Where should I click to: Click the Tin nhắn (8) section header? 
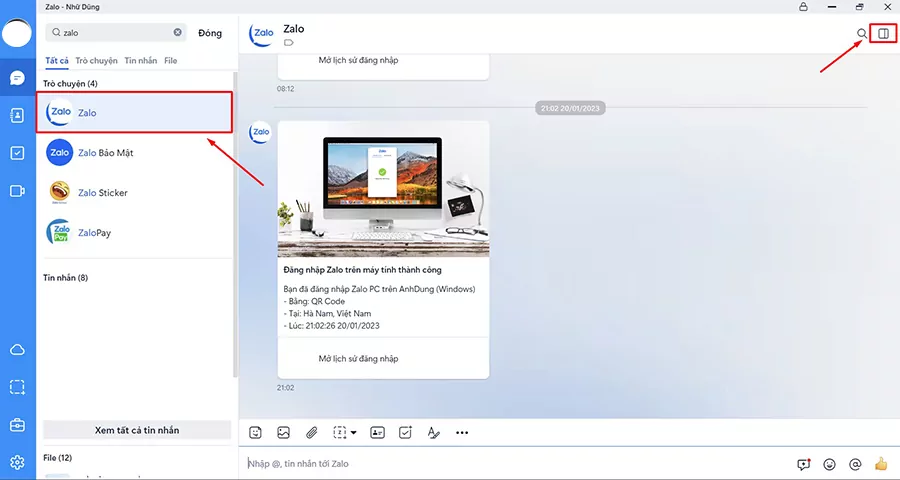click(x=65, y=278)
